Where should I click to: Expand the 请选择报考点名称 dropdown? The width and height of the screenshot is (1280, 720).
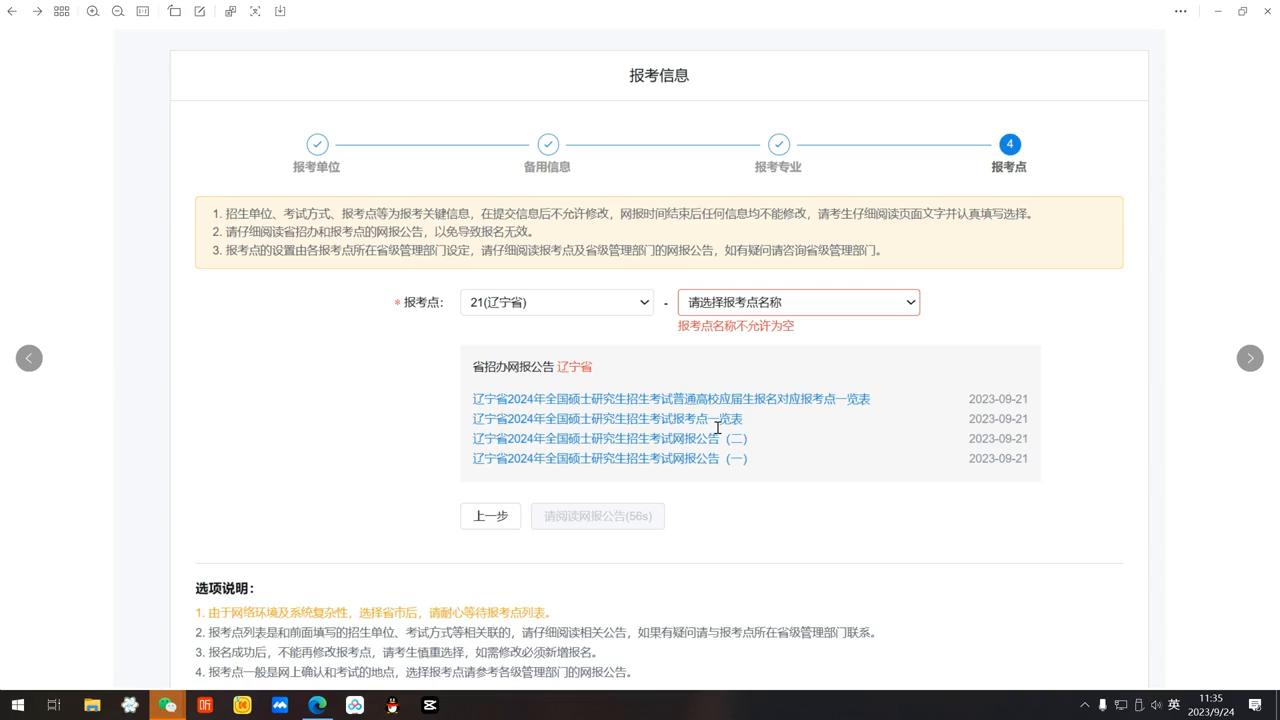(797, 302)
